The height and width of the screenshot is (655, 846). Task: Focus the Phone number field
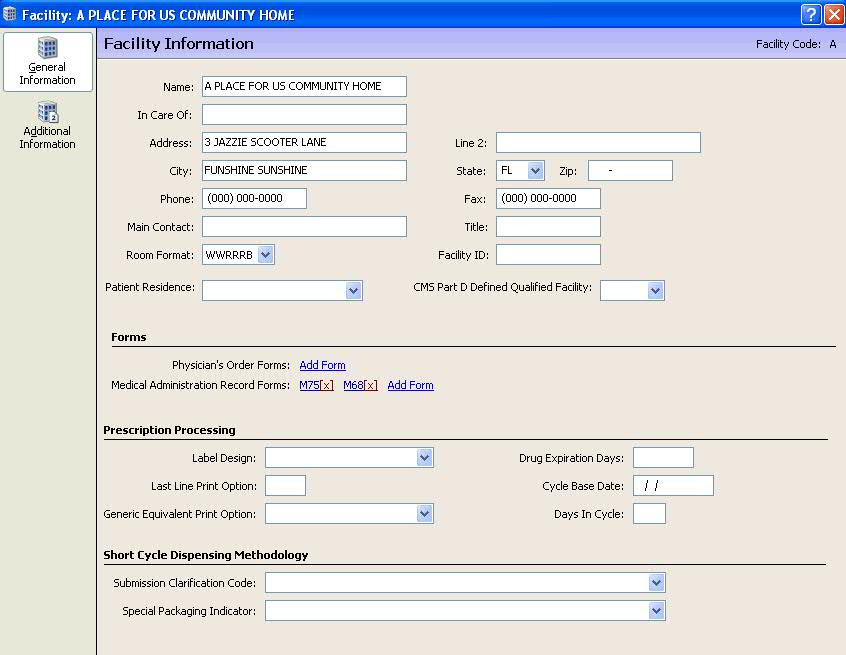(x=255, y=199)
